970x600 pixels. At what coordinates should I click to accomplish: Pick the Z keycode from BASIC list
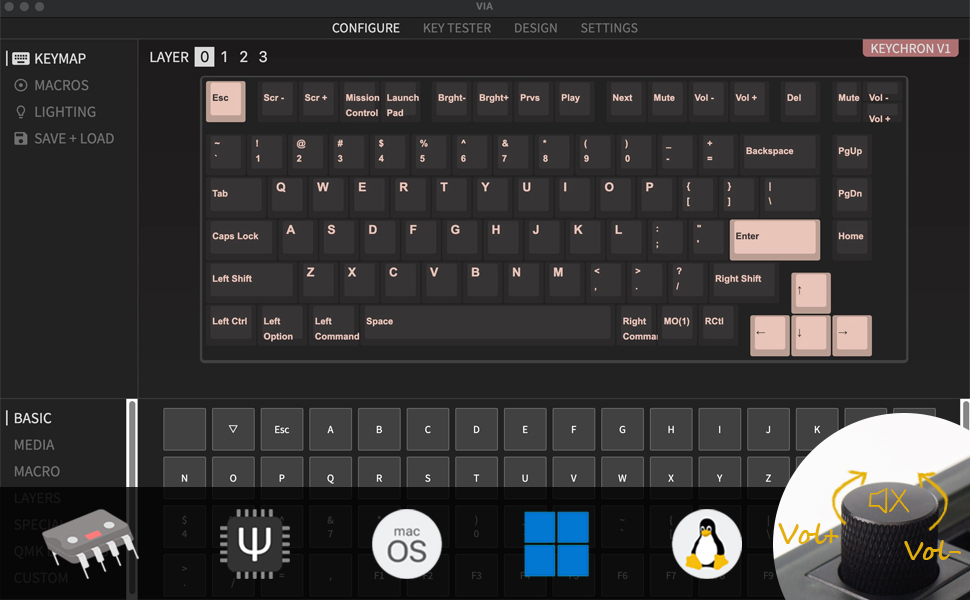click(x=768, y=478)
